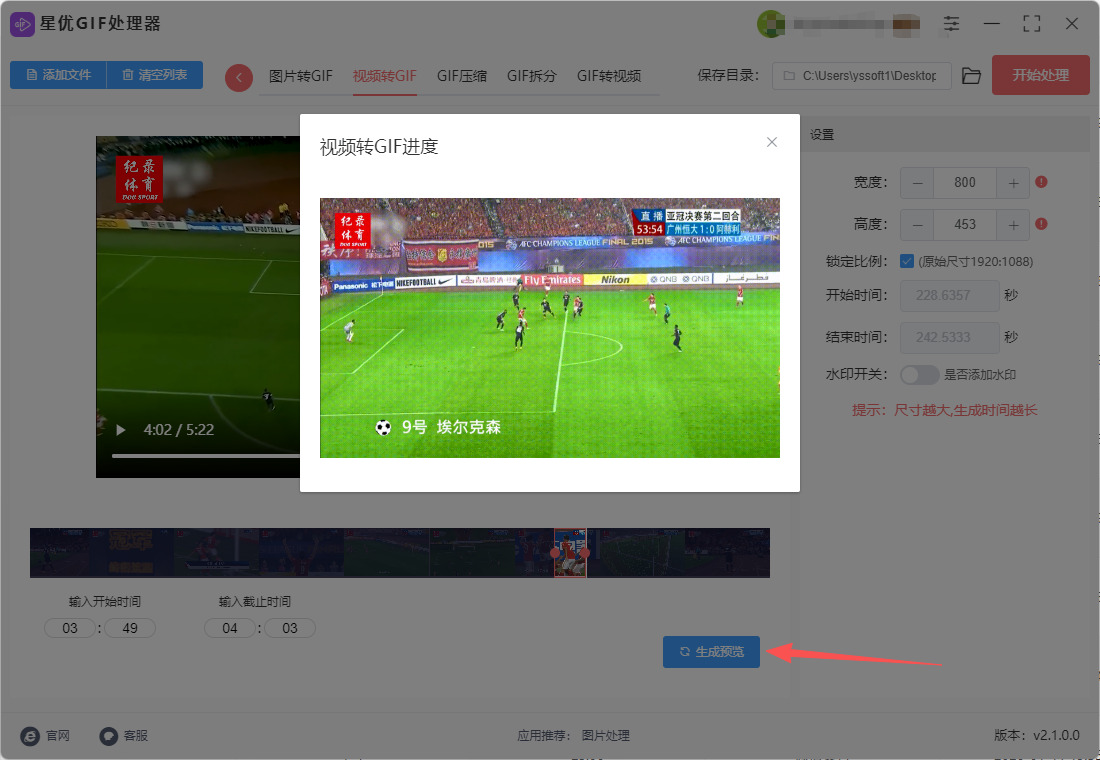Click the left handle of timeline selection

click(556, 553)
